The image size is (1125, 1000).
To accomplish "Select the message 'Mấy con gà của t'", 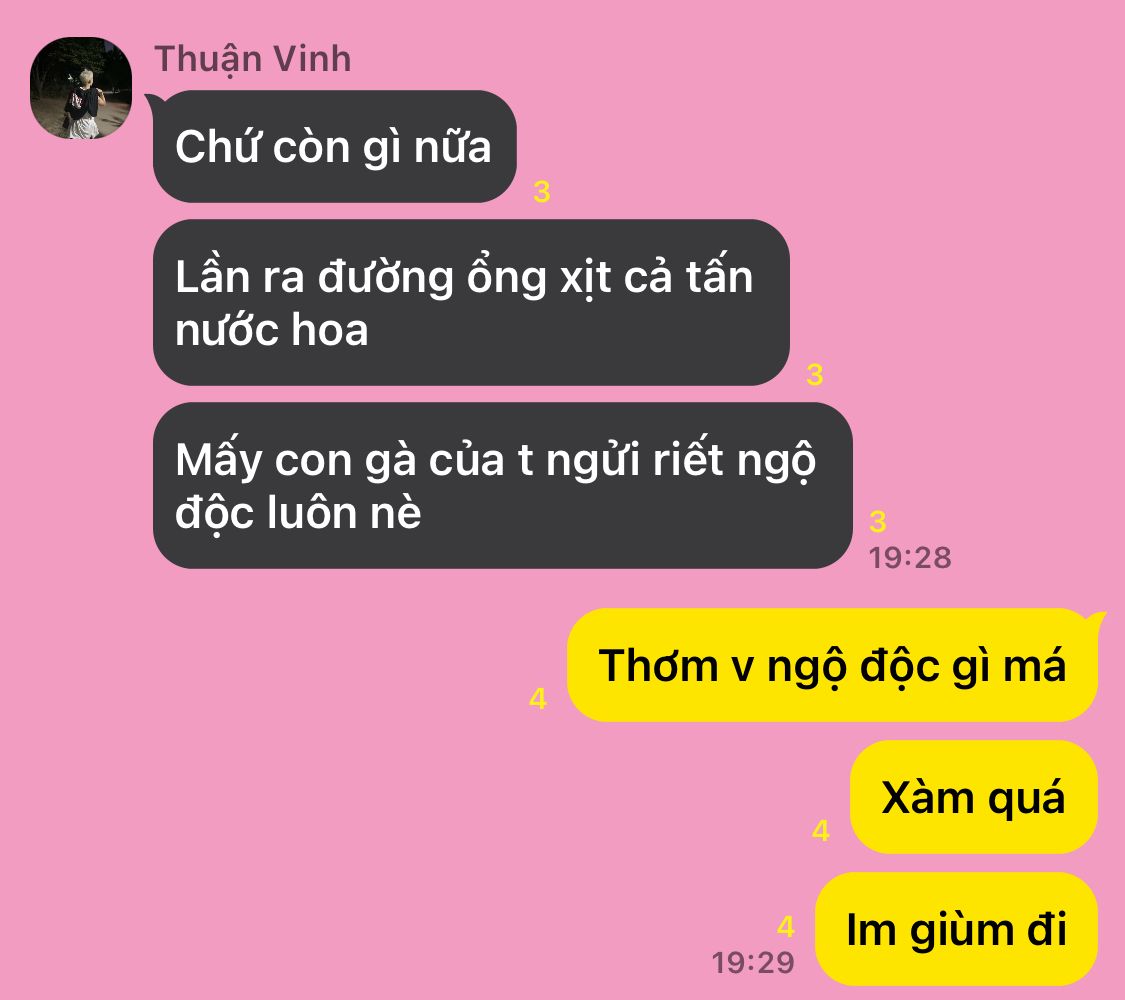I will click(x=502, y=485).
